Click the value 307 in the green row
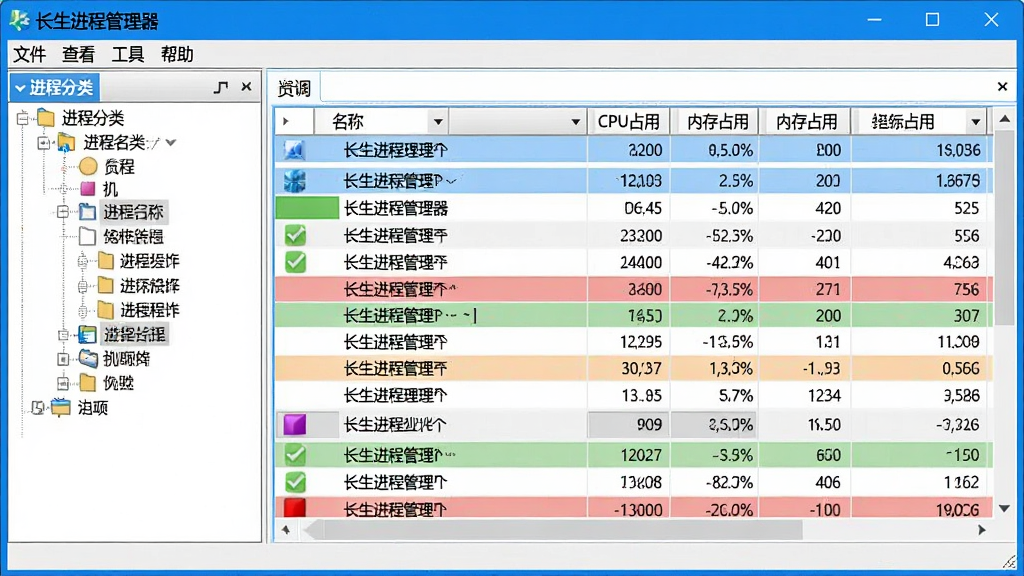Viewport: 1024px width, 576px height. point(967,315)
